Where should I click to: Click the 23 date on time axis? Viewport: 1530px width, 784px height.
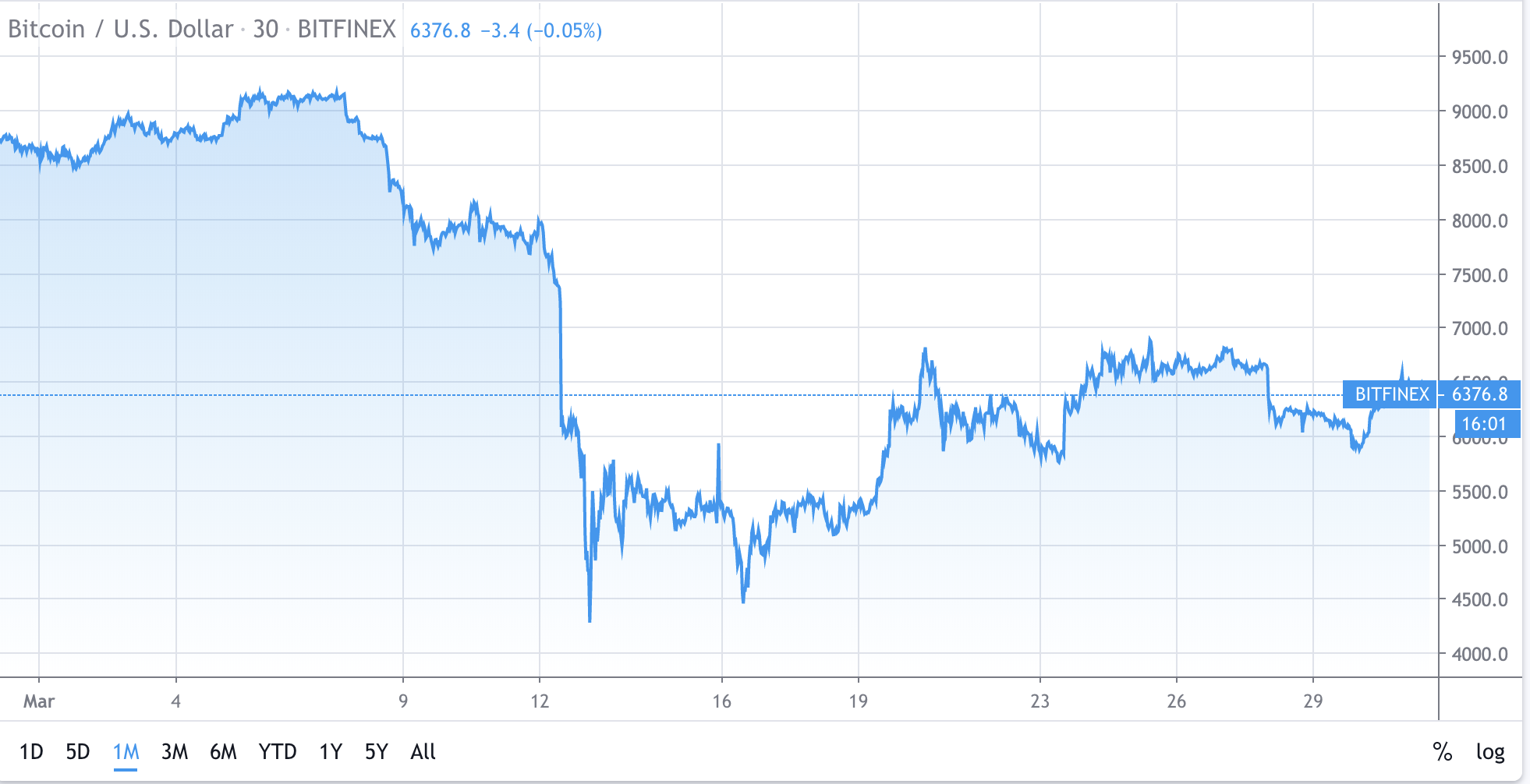coord(1039,701)
